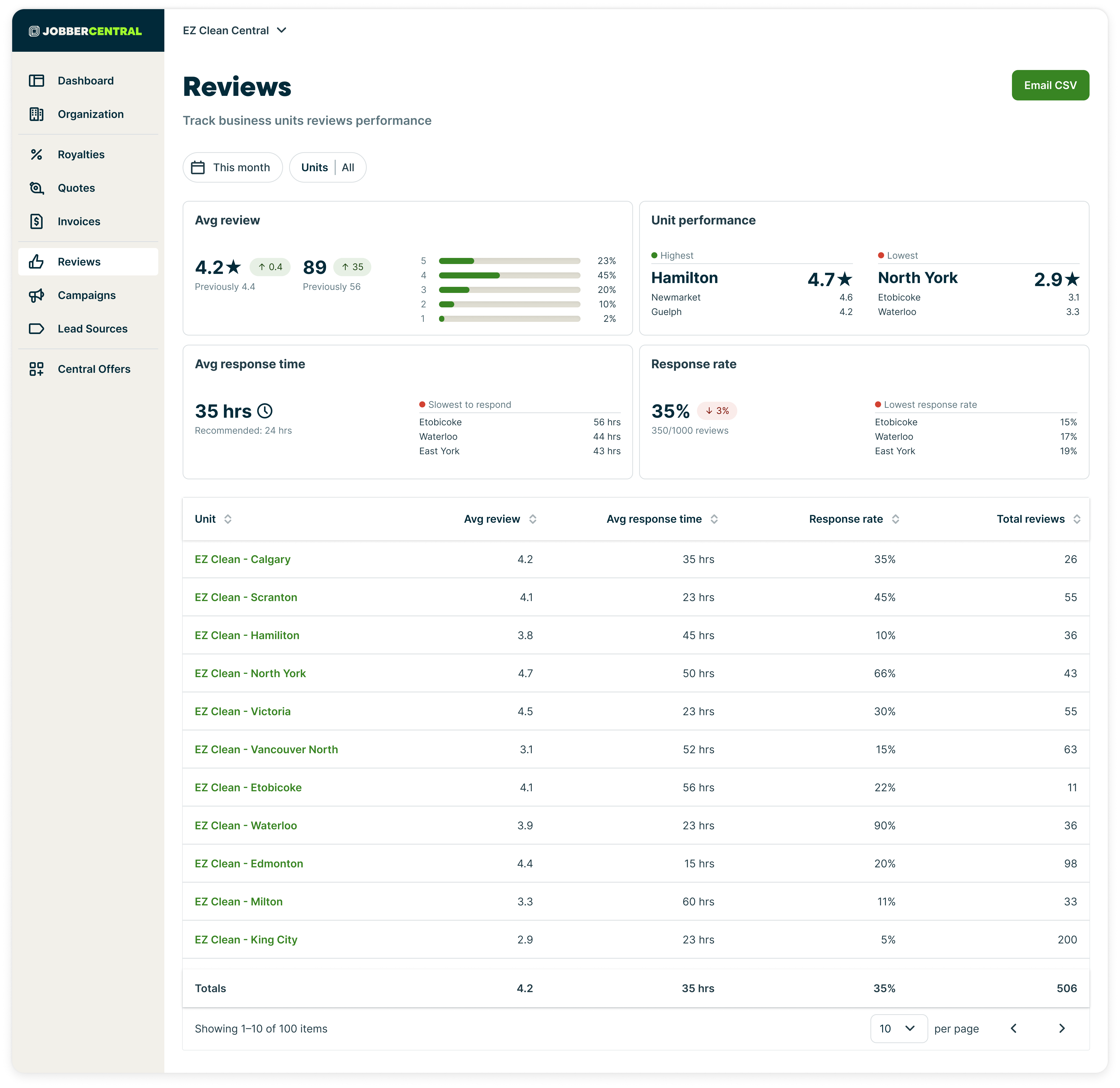Open the items per page dropdown
1120x1088 pixels.
click(x=898, y=1029)
